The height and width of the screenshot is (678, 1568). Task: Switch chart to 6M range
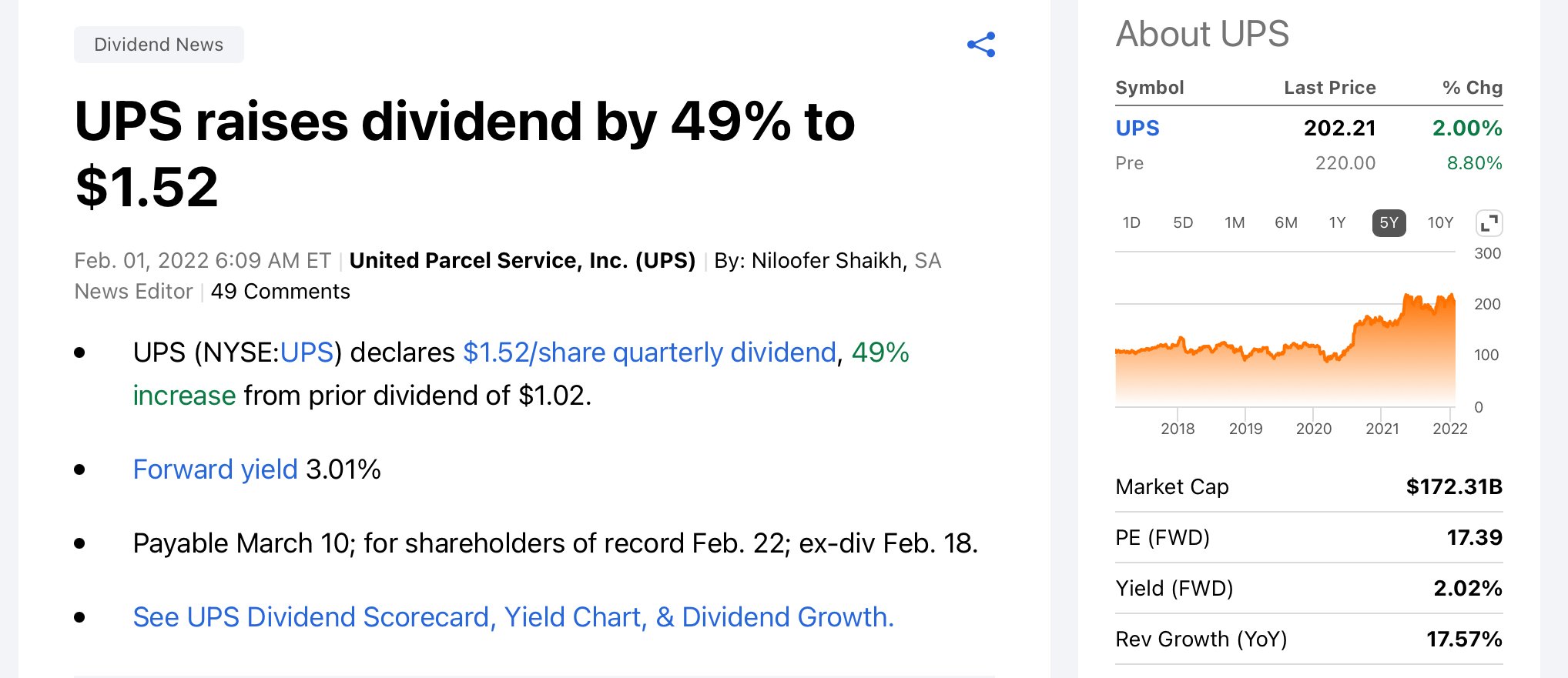coord(1285,223)
